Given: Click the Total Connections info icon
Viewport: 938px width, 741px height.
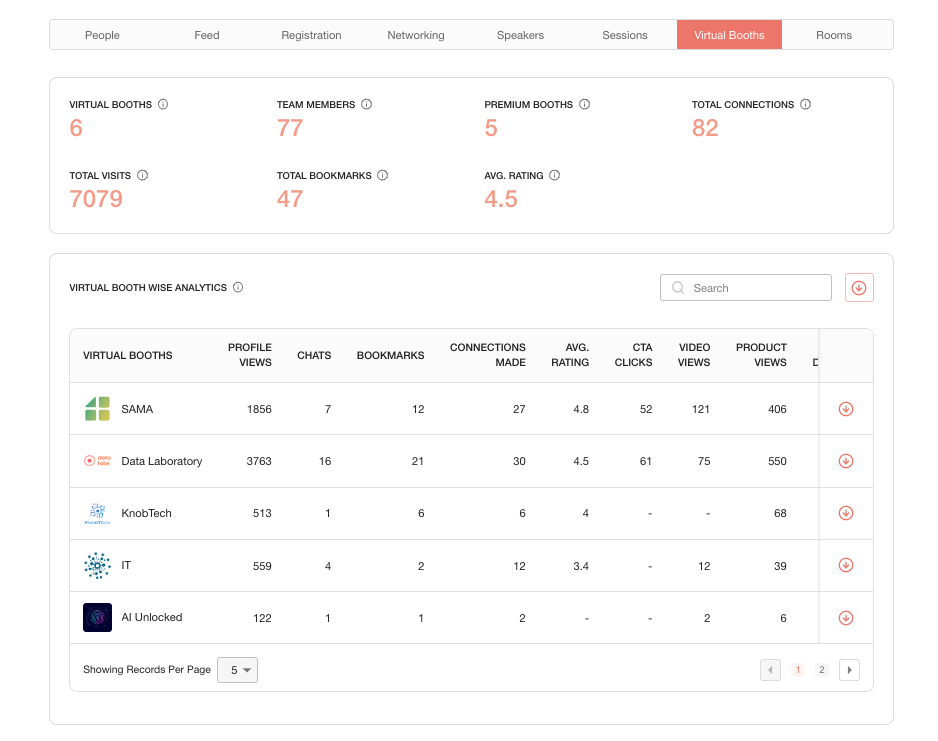Looking at the screenshot, I should [x=806, y=104].
